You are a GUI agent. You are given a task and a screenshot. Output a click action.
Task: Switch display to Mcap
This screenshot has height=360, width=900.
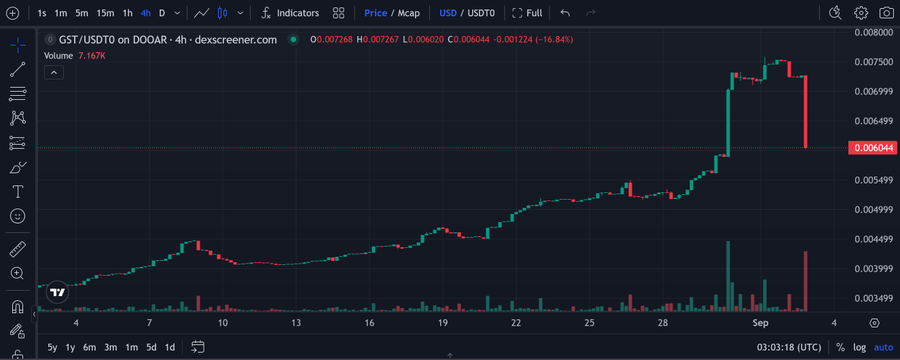(x=409, y=13)
